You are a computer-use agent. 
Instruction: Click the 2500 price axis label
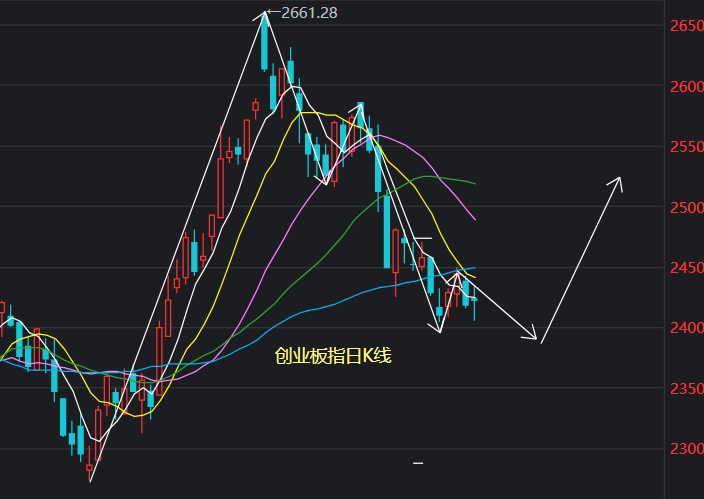point(686,208)
